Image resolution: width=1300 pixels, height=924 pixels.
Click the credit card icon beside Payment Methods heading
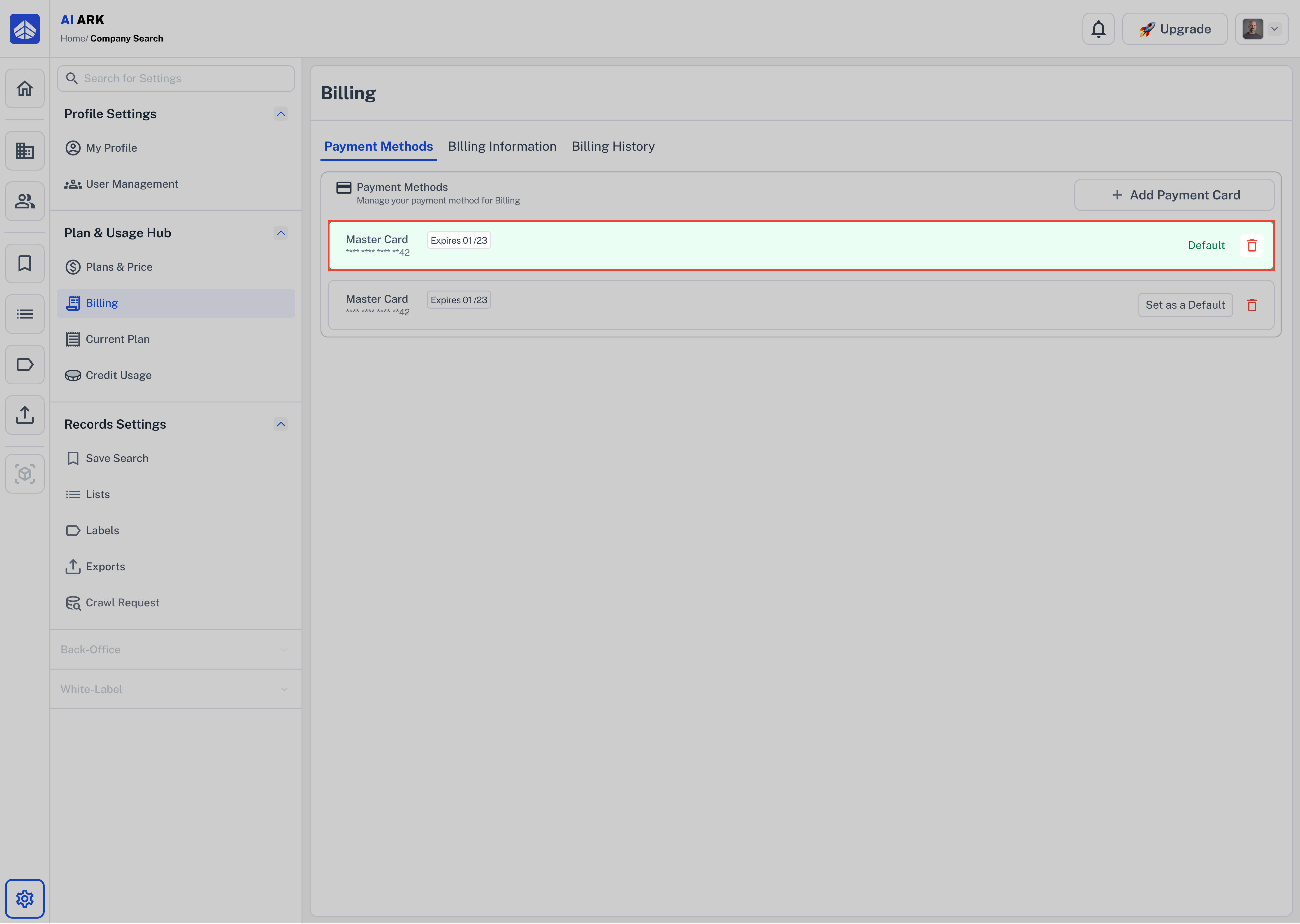click(344, 188)
